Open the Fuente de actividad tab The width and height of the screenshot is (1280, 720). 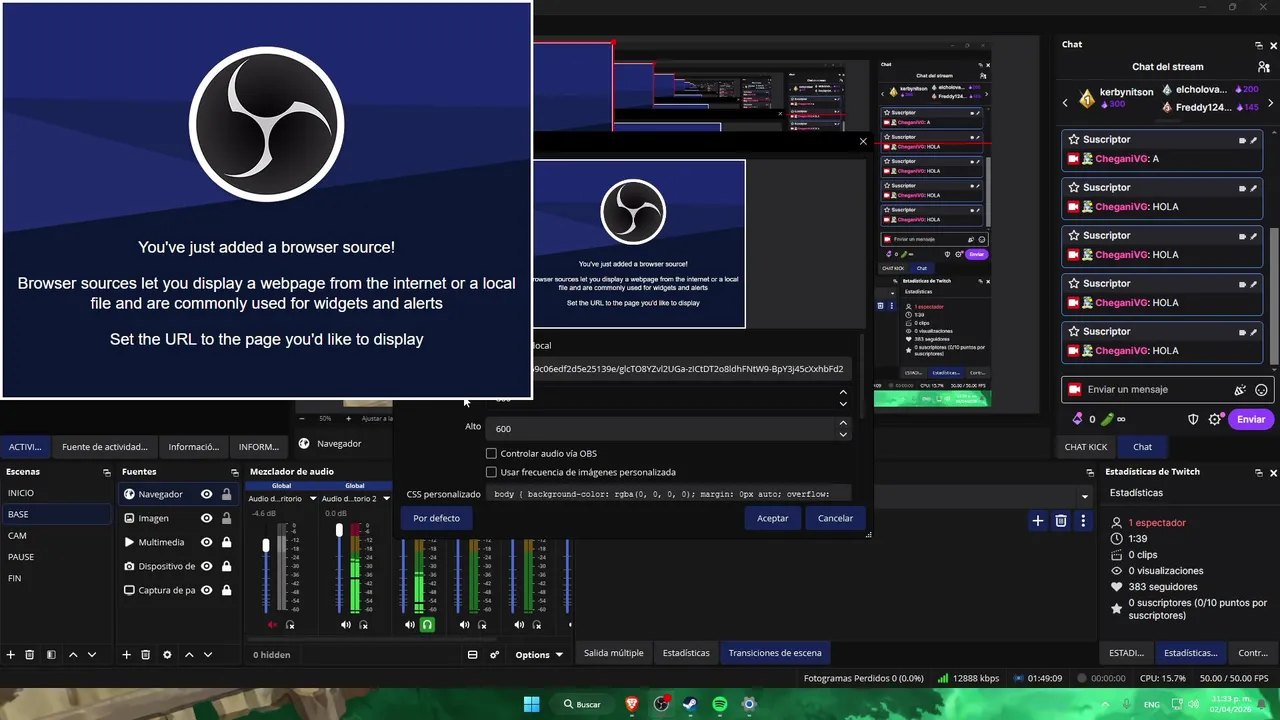104,447
